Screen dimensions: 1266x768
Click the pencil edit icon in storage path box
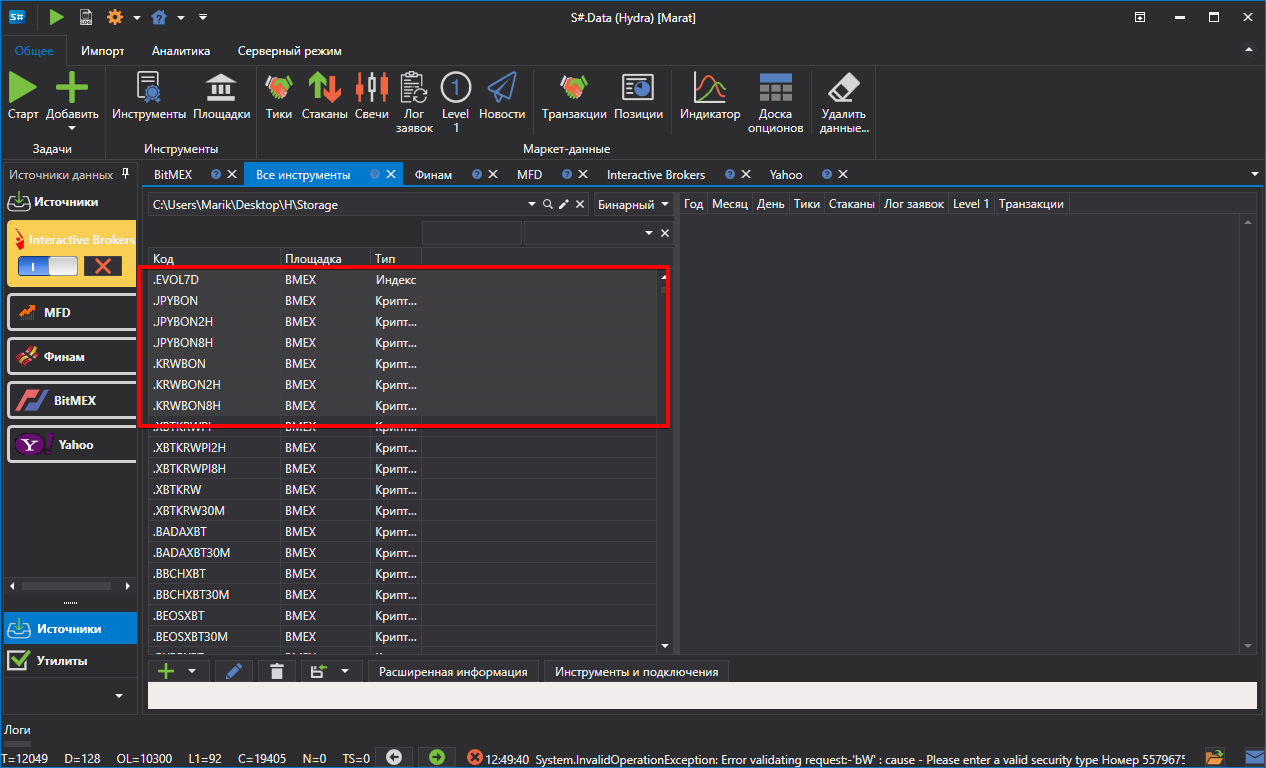563,204
